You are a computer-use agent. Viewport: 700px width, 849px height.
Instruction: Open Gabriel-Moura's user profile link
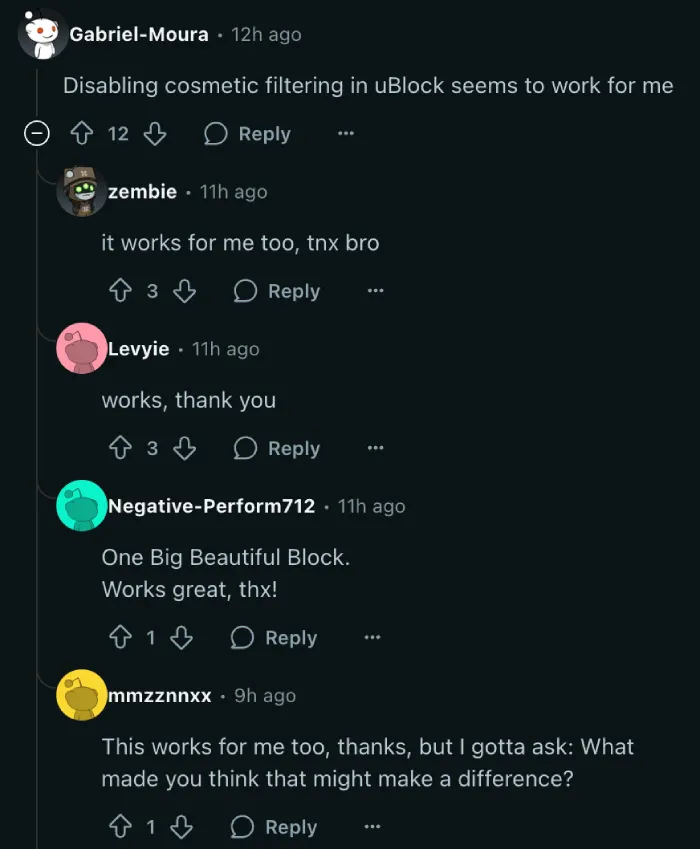point(139,34)
